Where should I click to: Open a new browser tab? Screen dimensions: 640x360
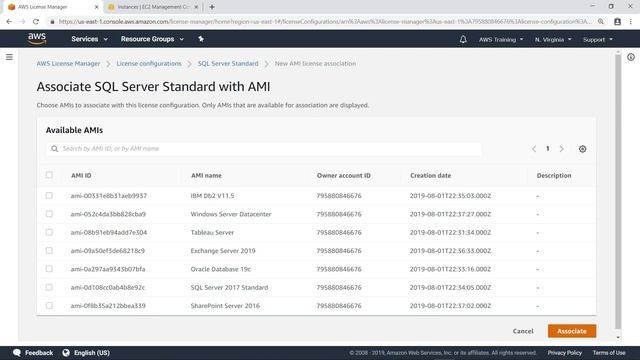pyautogui.click(x=212, y=7)
